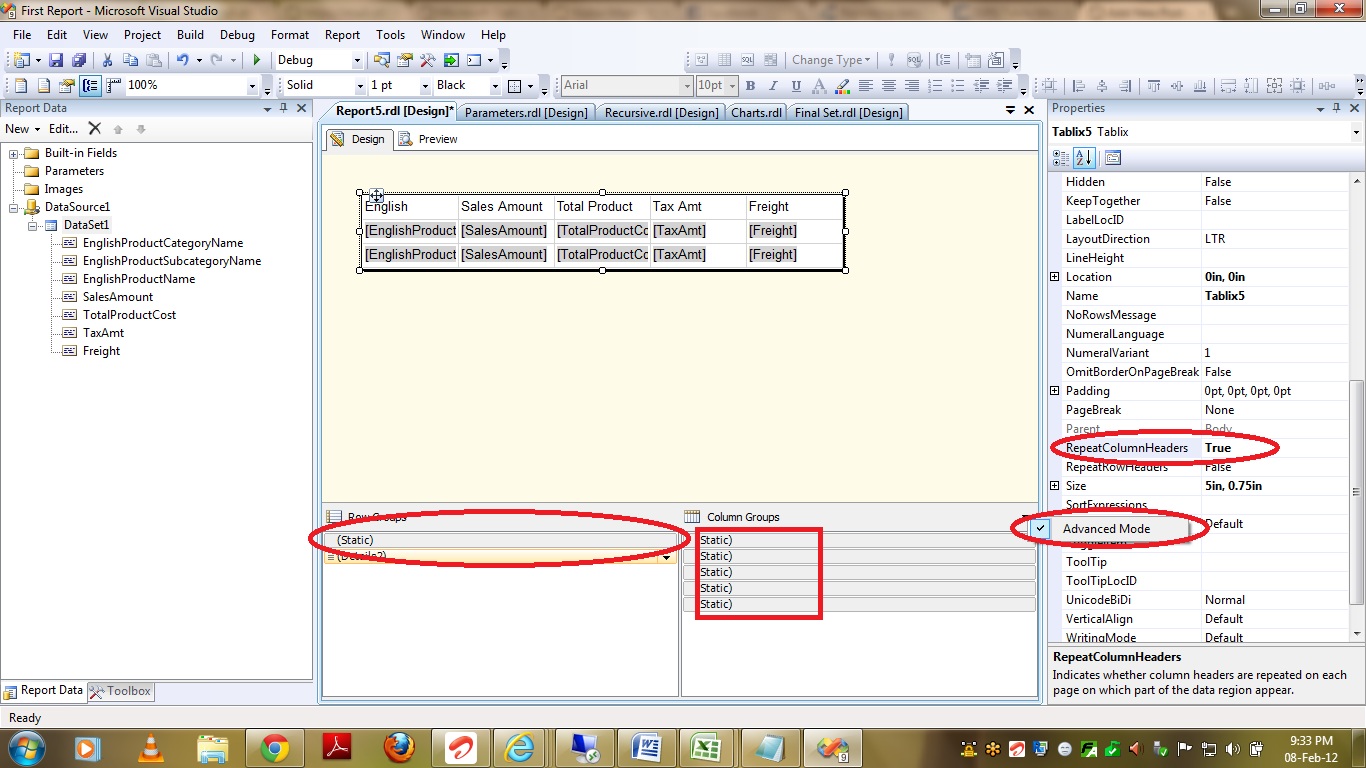The height and width of the screenshot is (768, 1366).
Task: Click the Save icon in the toolbar
Action: (x=56, y=61)
